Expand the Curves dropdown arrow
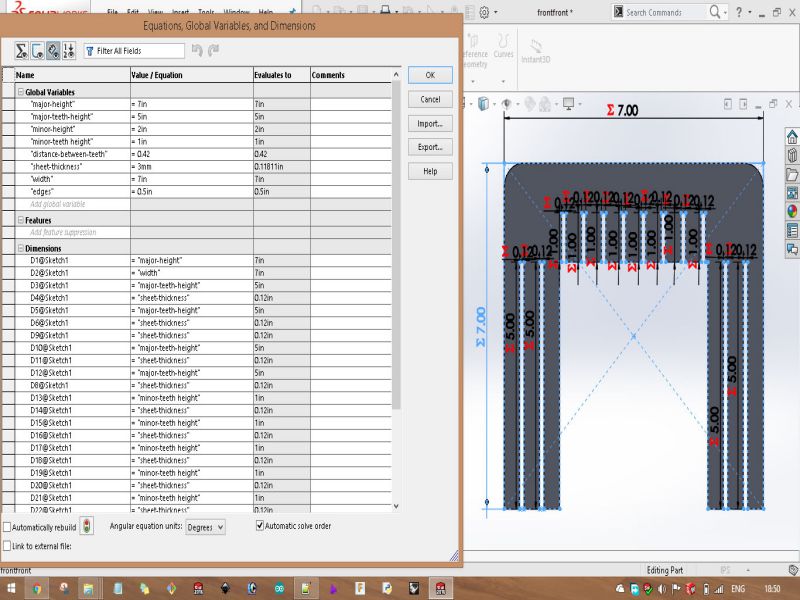This screenshot has width=800, height=600. tap(503, 81)
